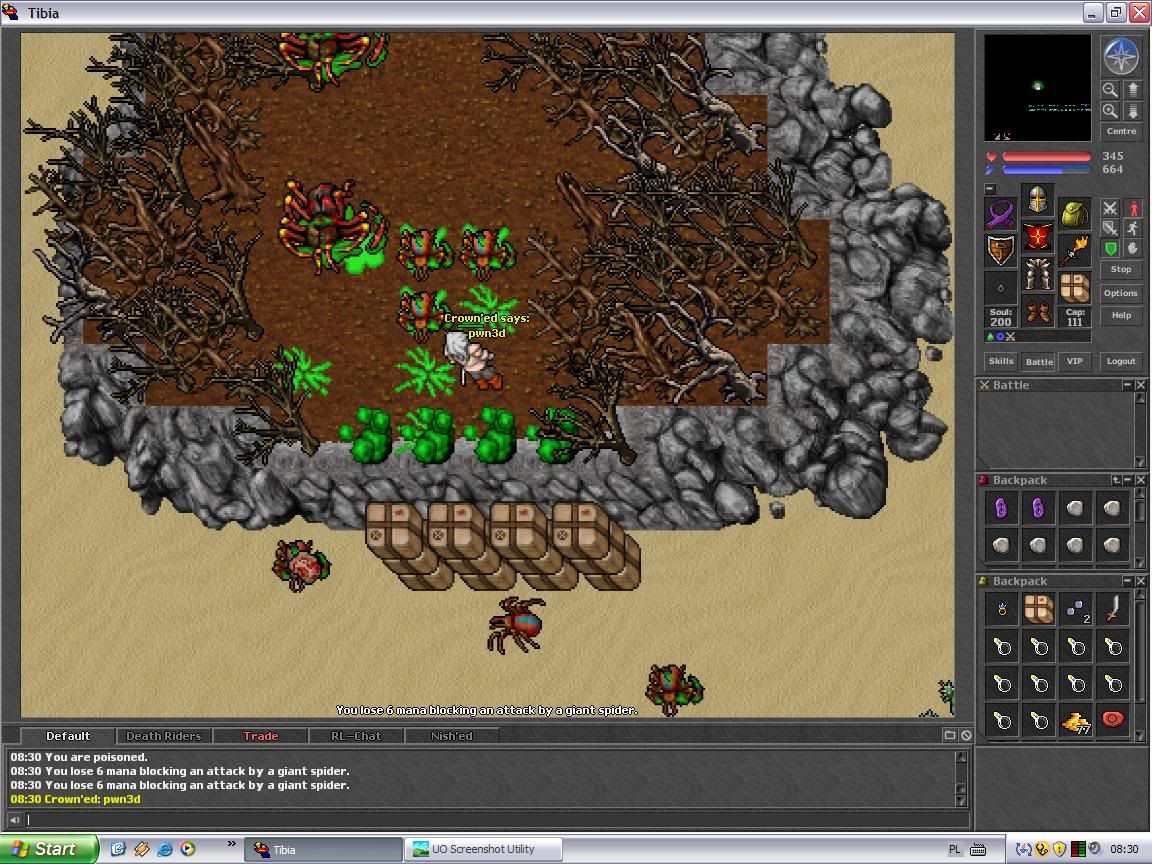This screenshot has width=1152, height=864.
Task: Toggle the Skills window button
Action: (1001, 361)
